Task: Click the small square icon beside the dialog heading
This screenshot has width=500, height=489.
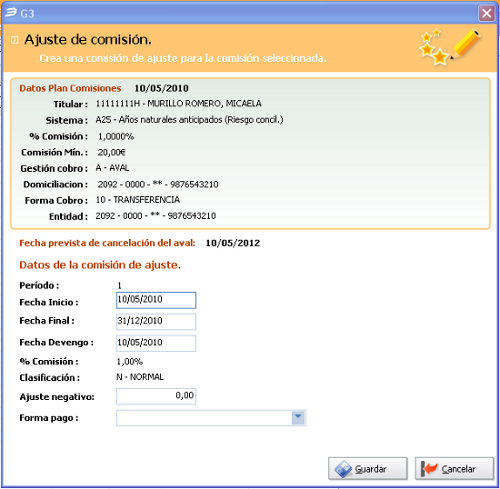Action: tap(14, 40)
